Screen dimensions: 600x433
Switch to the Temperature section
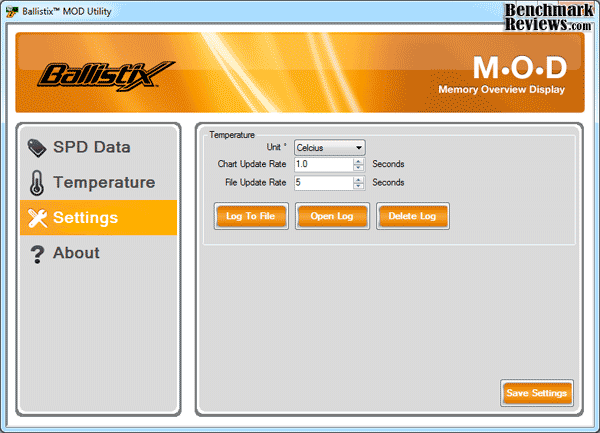tap(98, 182)
